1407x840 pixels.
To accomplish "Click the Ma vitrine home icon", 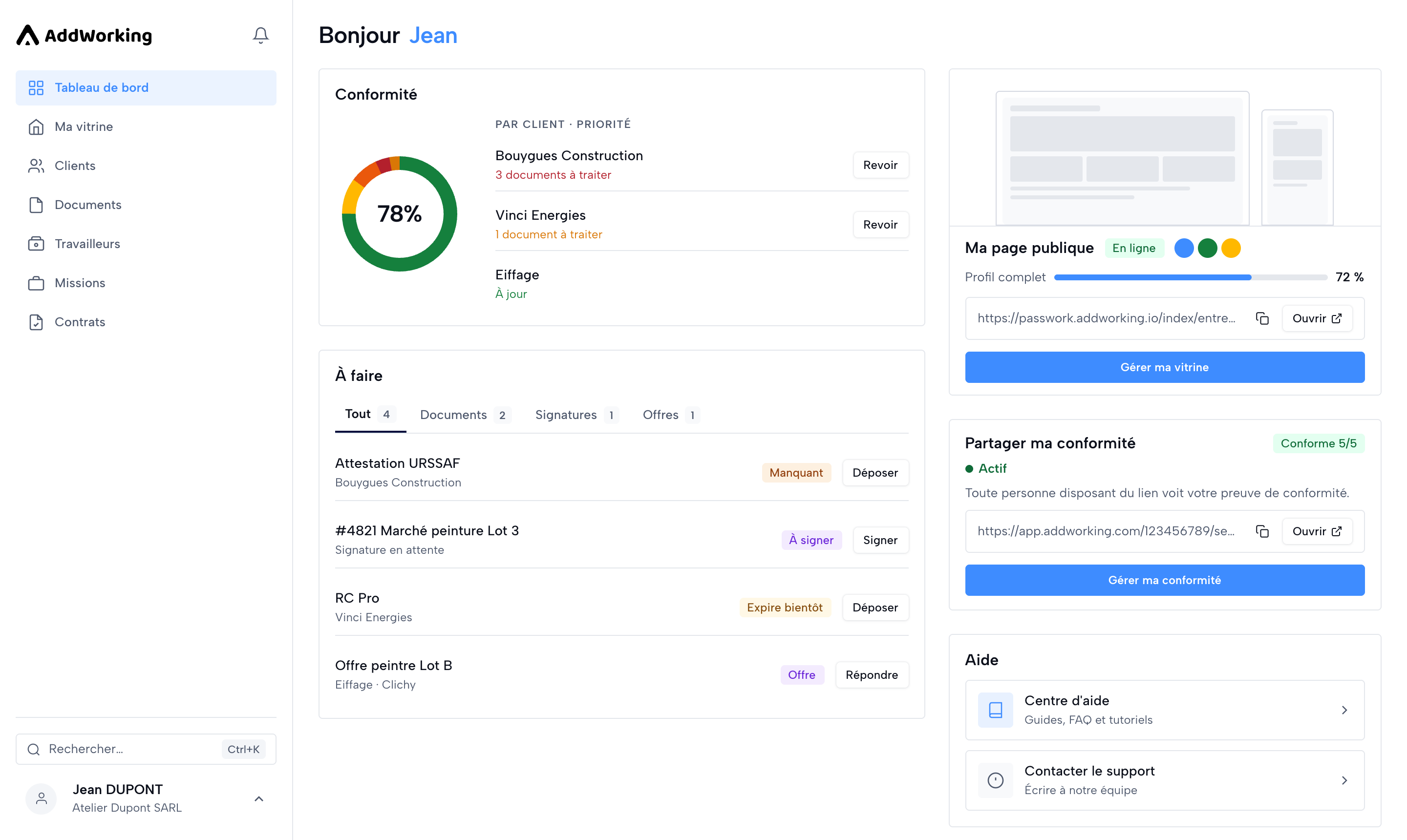I will 36,127.
